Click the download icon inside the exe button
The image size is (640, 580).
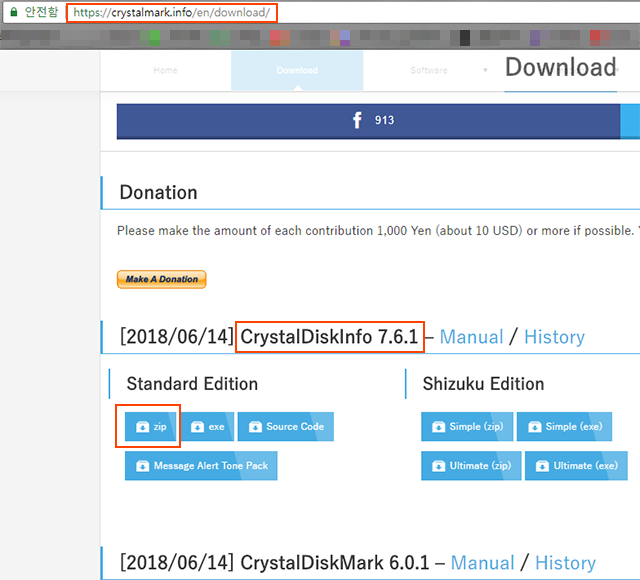(197, 427)
